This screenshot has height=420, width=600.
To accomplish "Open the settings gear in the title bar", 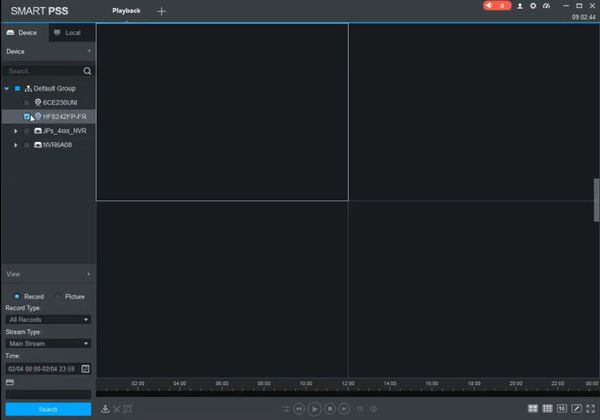I will click(x=533, y=6).
